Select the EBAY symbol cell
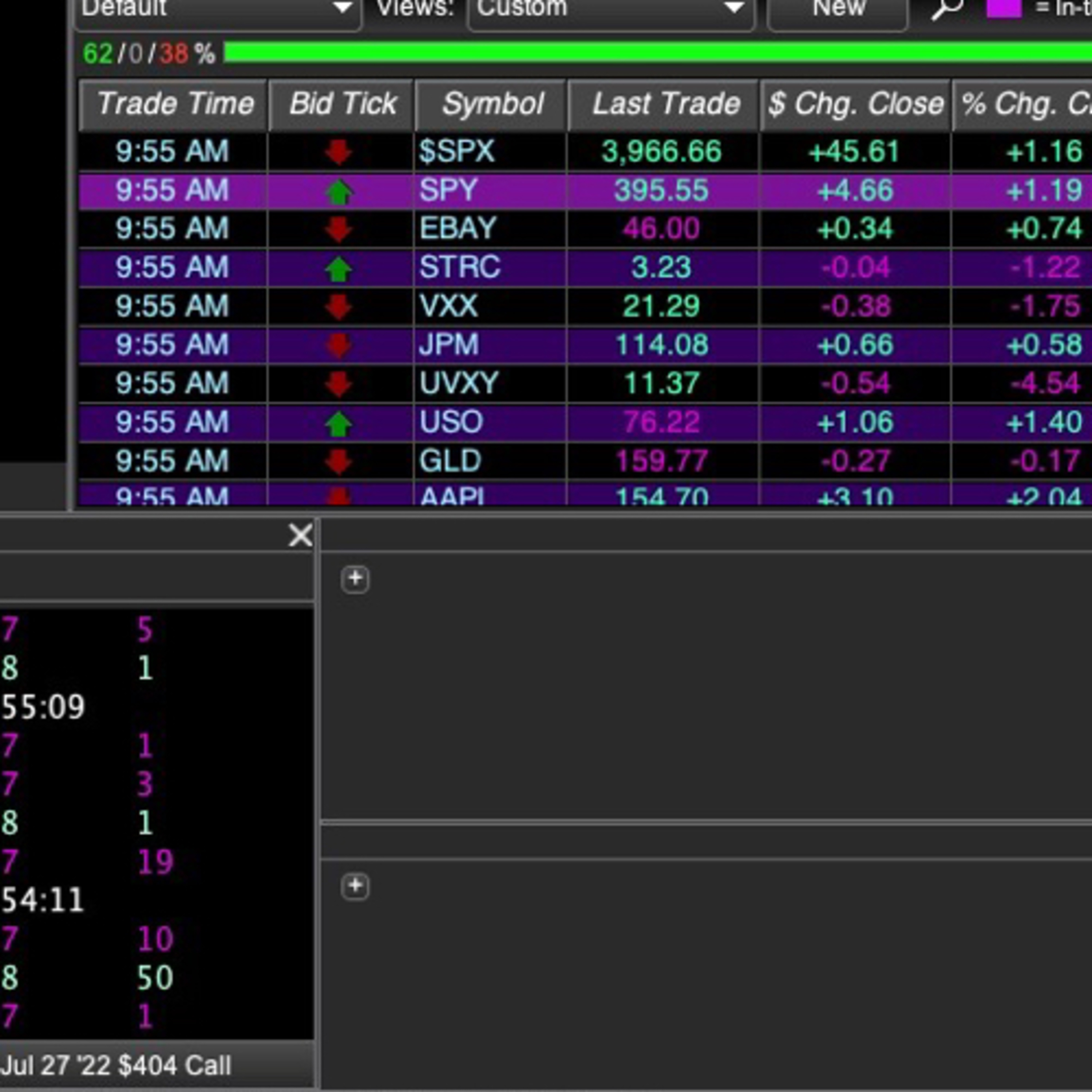This screenshot has height=1092, width=1092. point(491,229)
